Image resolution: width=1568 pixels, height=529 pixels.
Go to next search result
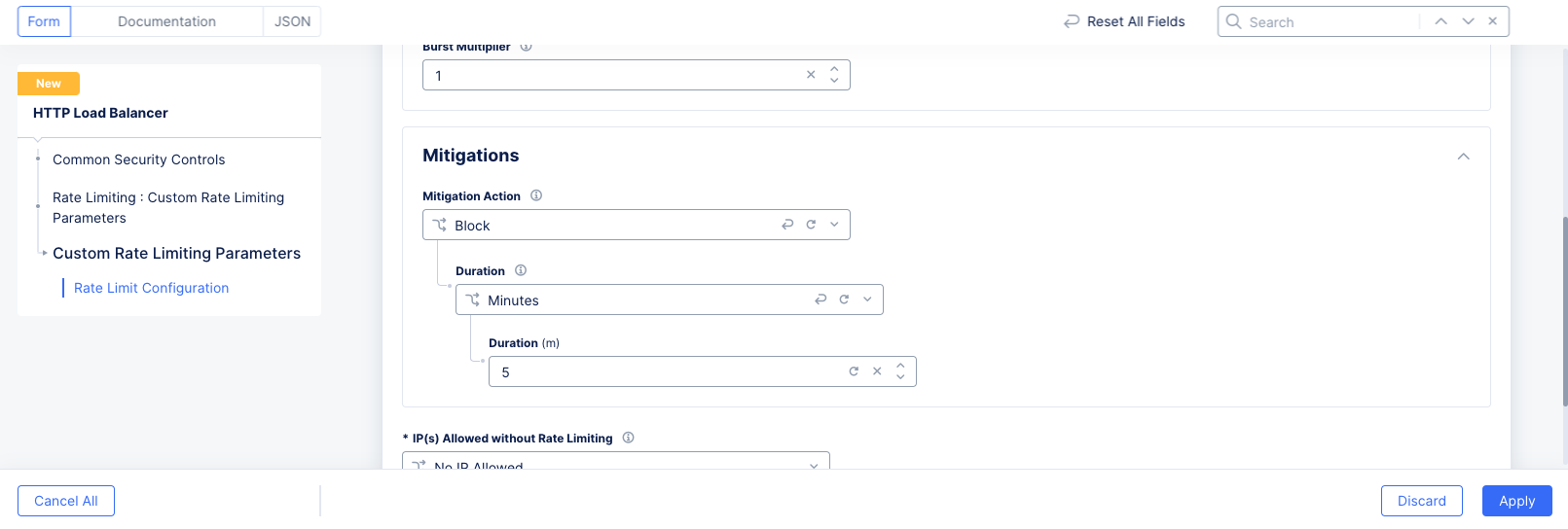pos(1468,21)
